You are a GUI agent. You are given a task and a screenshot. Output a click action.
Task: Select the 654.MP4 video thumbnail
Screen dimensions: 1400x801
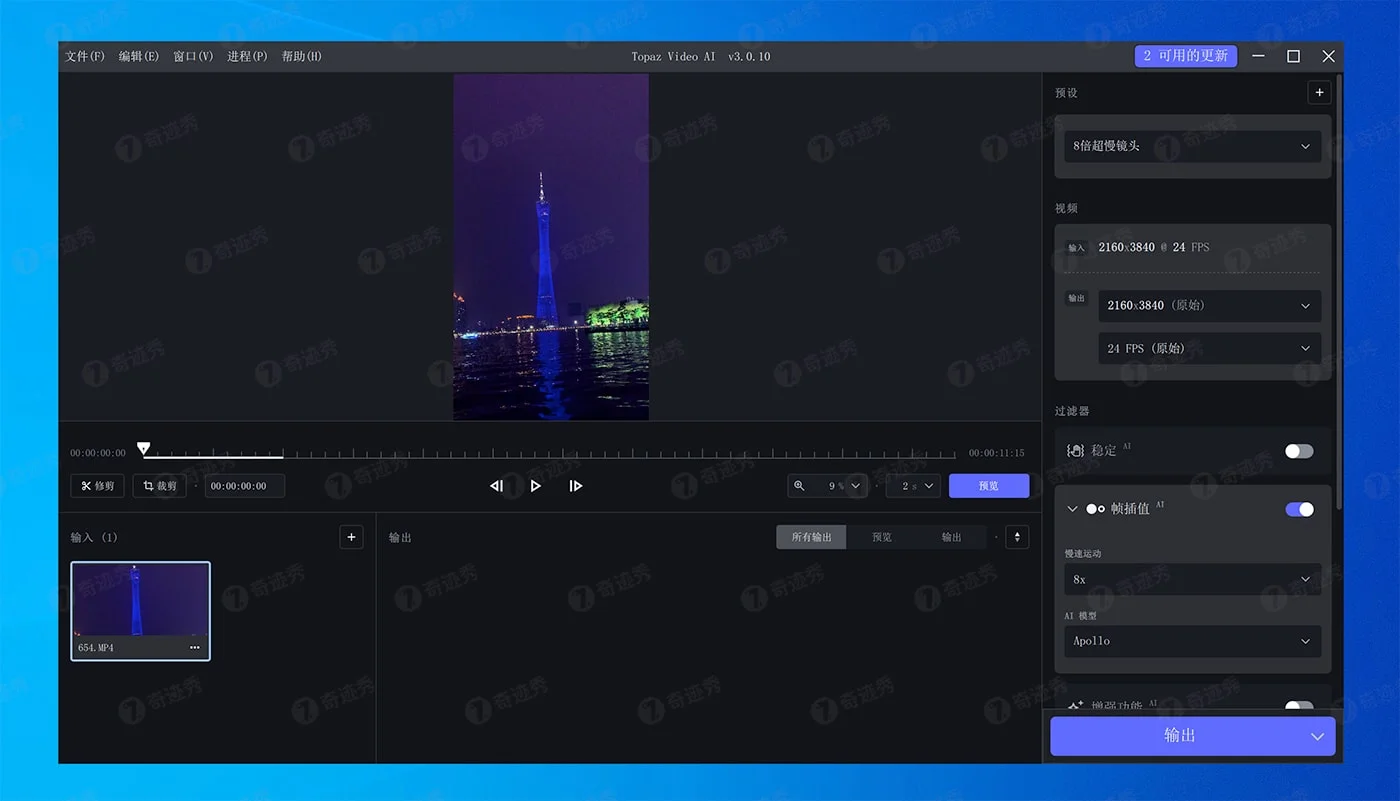coord(140,600)
